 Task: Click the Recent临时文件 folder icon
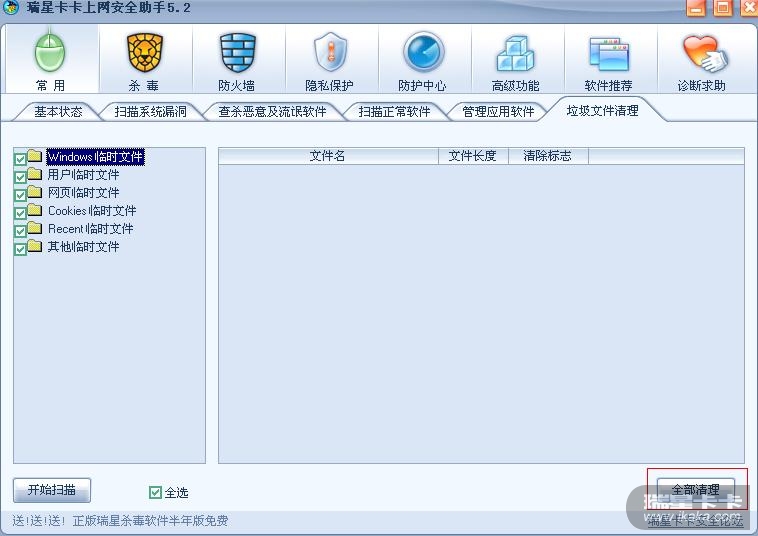35,228
